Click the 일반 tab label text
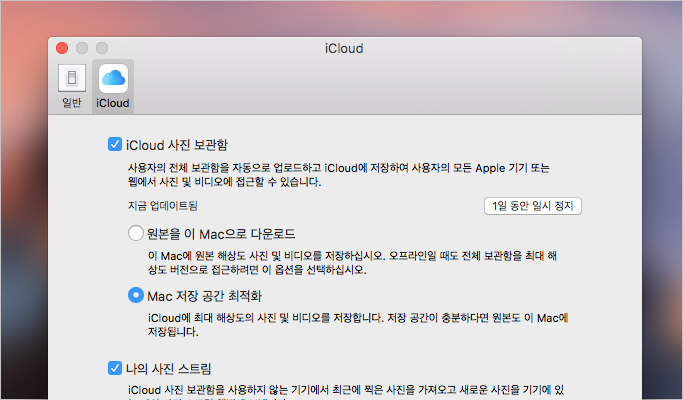Image resolution: width=683 pixels, height=400 pixels. click(x=72, y=103)
